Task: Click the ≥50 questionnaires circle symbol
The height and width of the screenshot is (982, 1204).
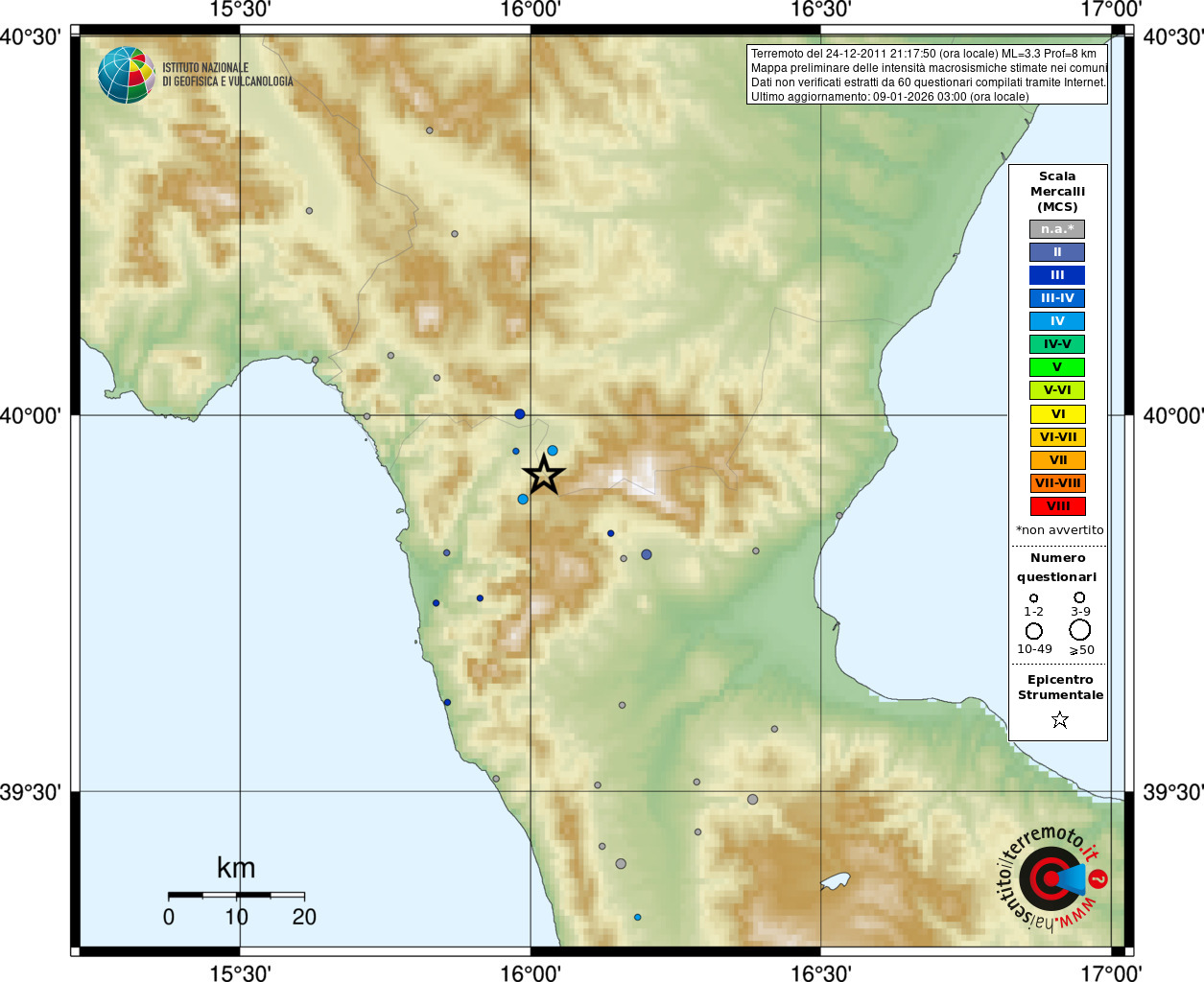Action: tap(1080, 630)
